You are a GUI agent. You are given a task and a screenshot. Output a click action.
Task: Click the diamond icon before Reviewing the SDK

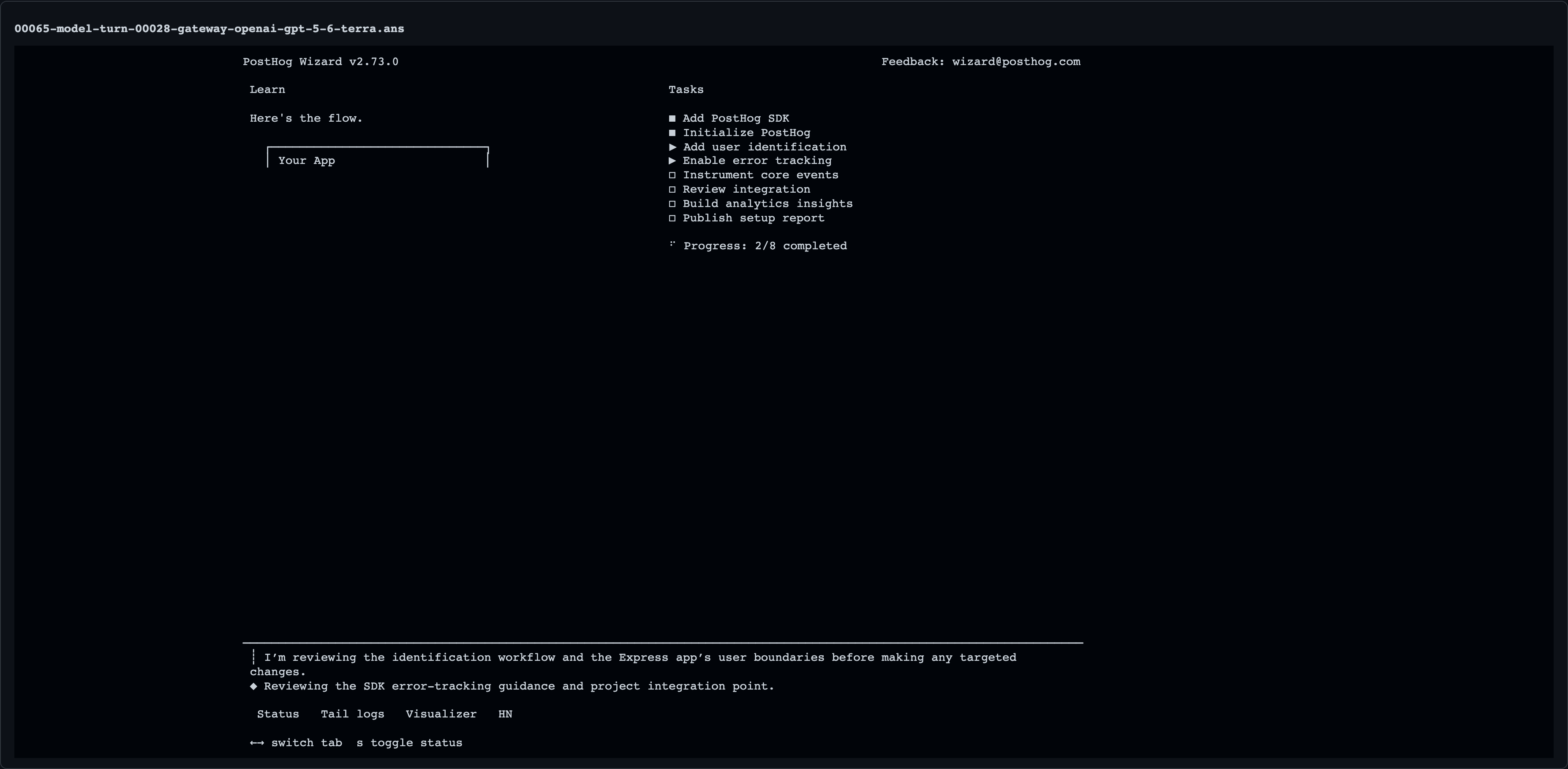(x=253, y=686)
